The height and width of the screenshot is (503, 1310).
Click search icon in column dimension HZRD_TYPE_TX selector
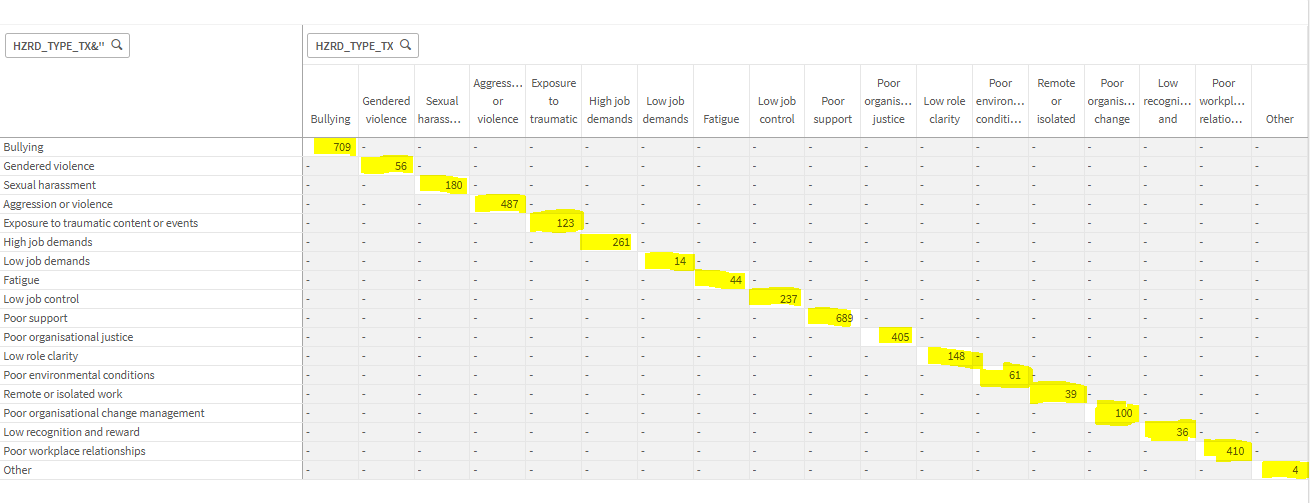pos(406,45)
